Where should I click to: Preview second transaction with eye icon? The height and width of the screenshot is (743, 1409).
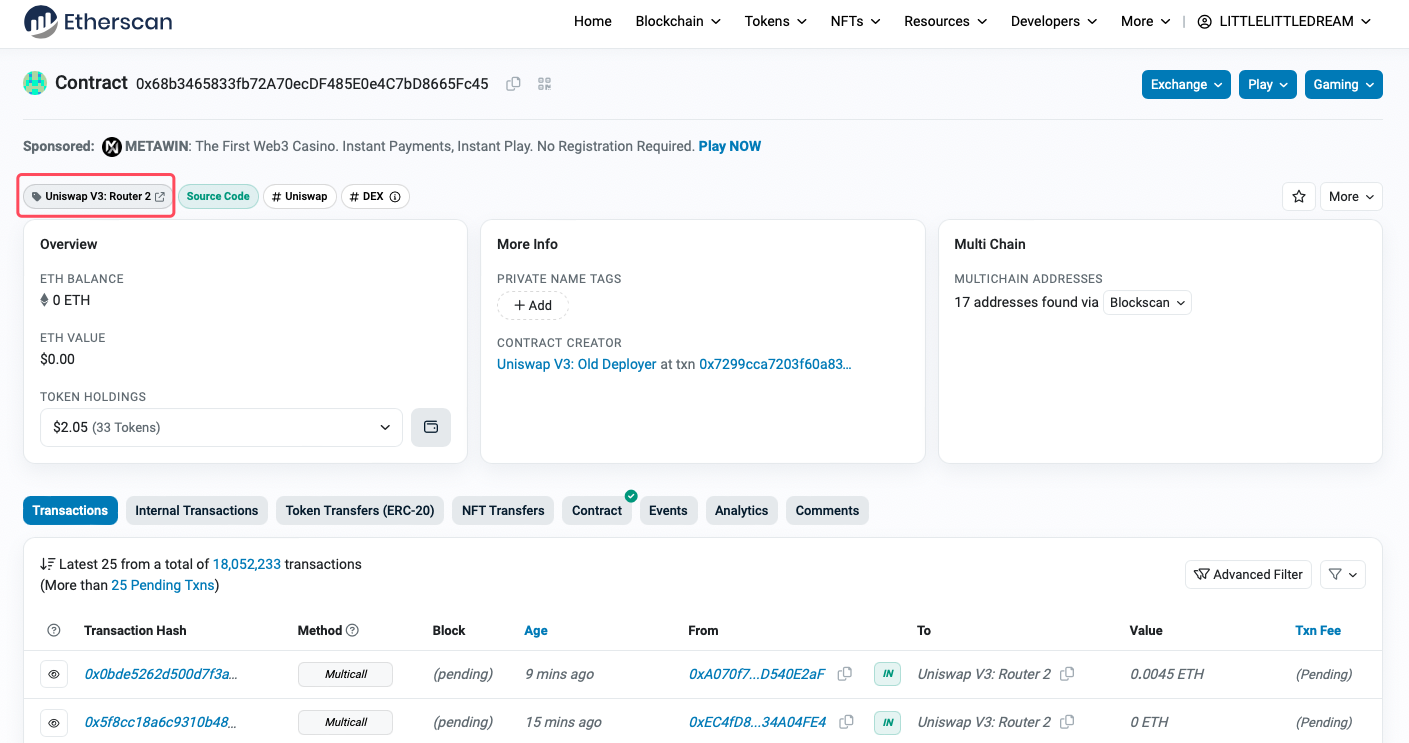pos(54,722)
